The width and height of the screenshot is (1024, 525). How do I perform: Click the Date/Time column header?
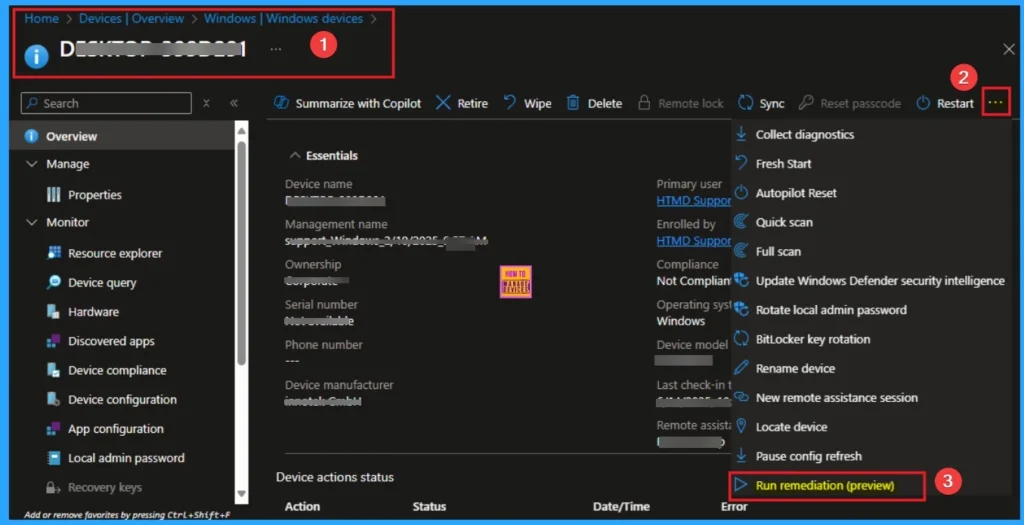pos(621,506)
